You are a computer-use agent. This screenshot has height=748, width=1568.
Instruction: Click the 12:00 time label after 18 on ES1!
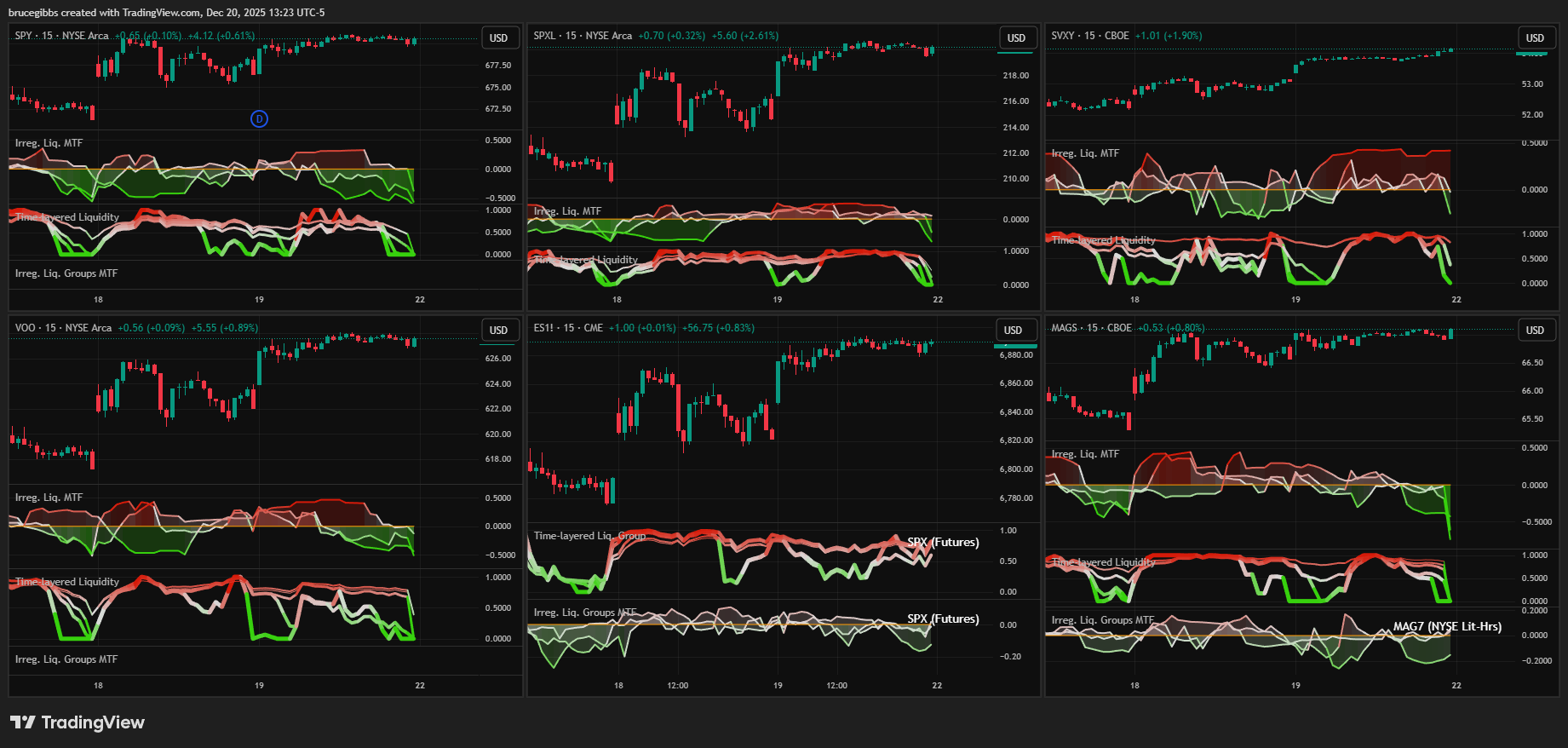(x=677, y=686)
